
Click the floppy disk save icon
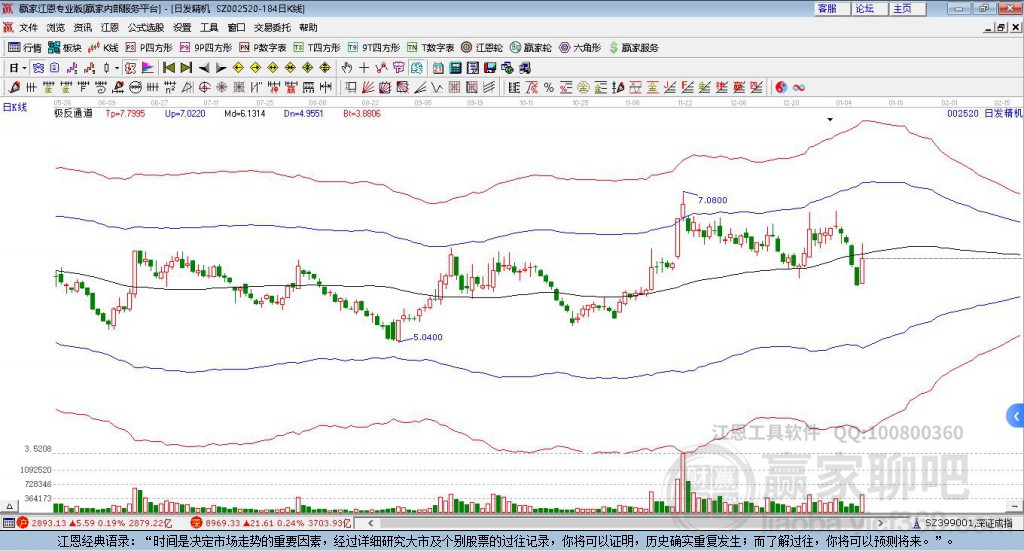click(490, 68)
